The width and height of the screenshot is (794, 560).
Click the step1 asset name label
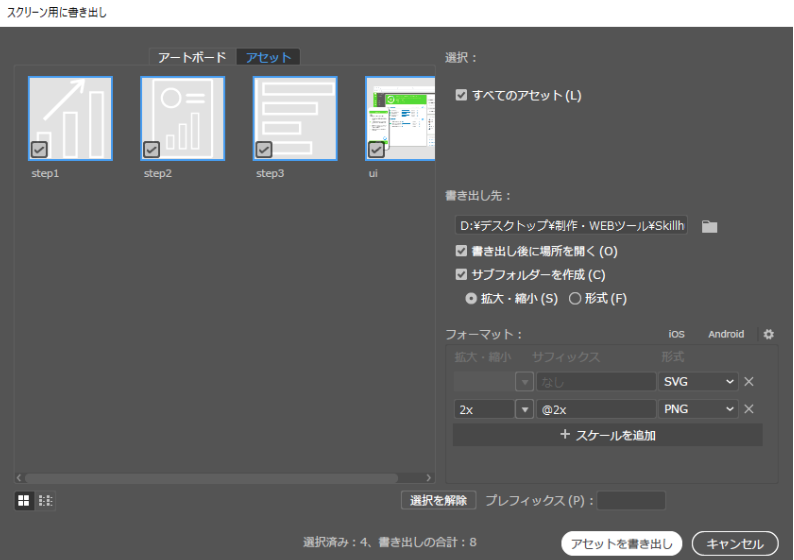[x=45, y=173]
